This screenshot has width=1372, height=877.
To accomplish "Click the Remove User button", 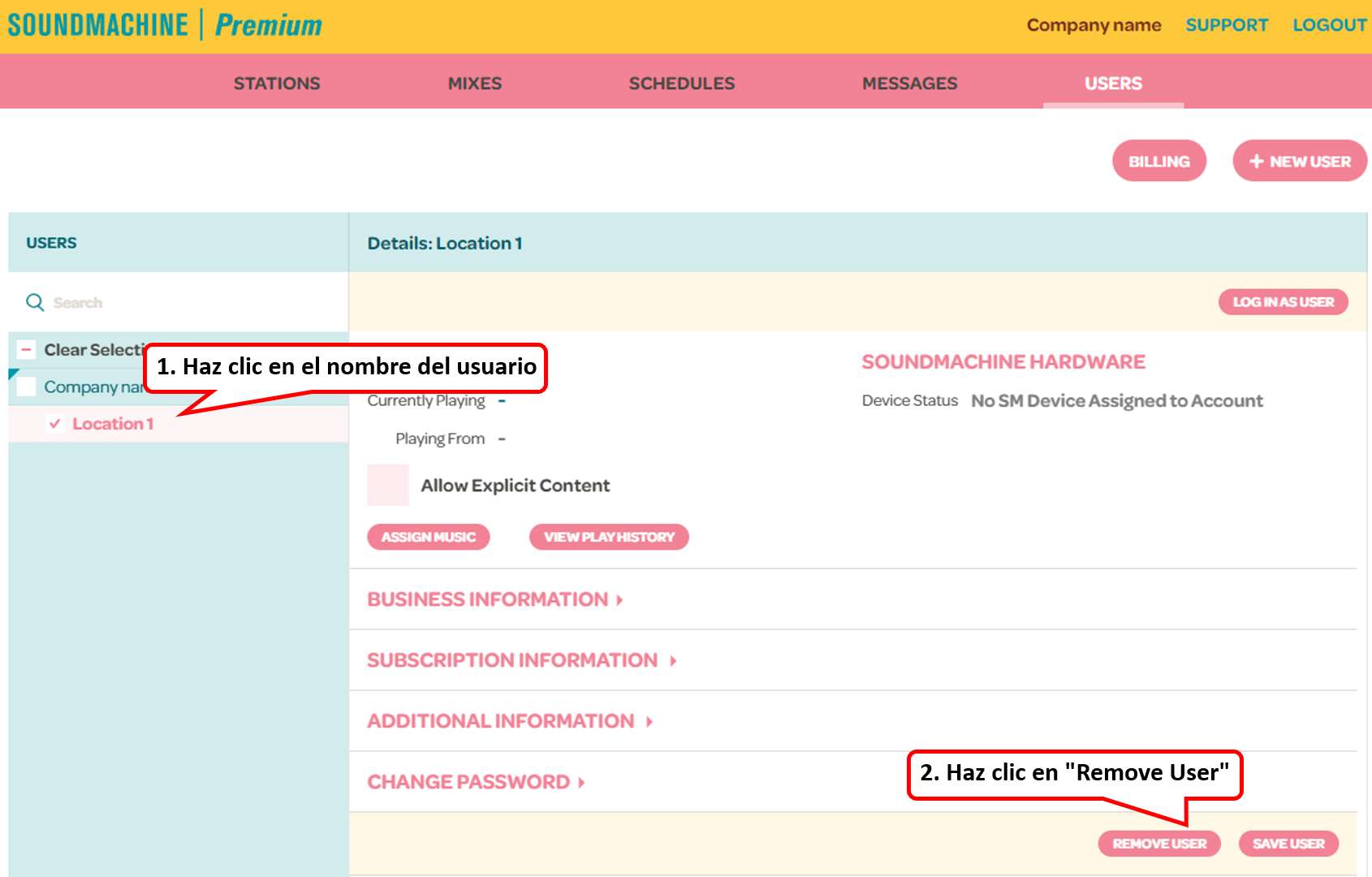I will coord(1159,844).
